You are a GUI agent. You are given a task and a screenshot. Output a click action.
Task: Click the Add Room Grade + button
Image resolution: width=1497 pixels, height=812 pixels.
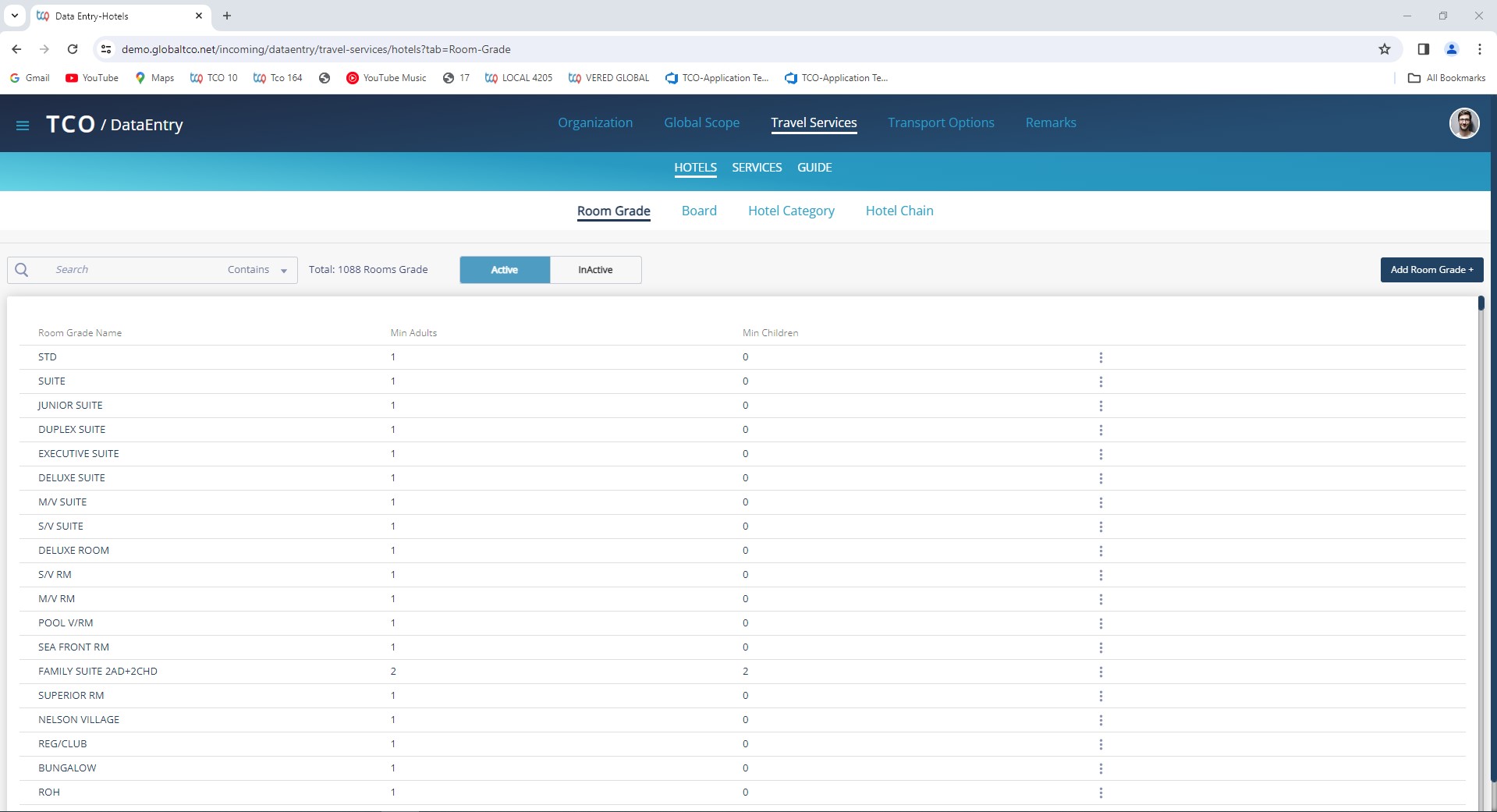pyautogui.click(x=1431, y=270)
